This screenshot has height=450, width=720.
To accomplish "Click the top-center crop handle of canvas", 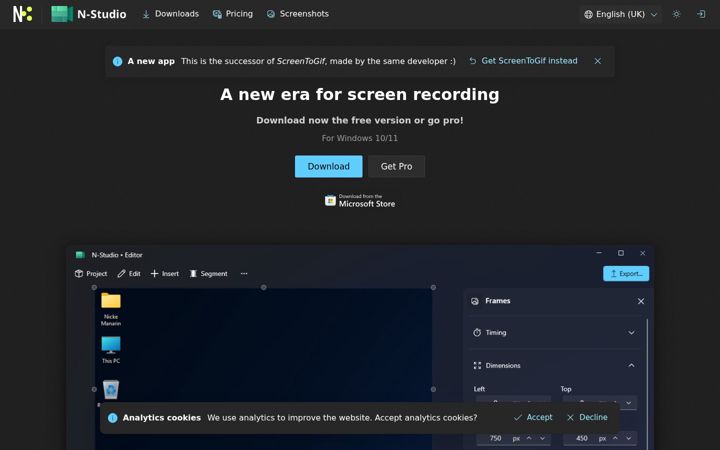I will [264, 287].
